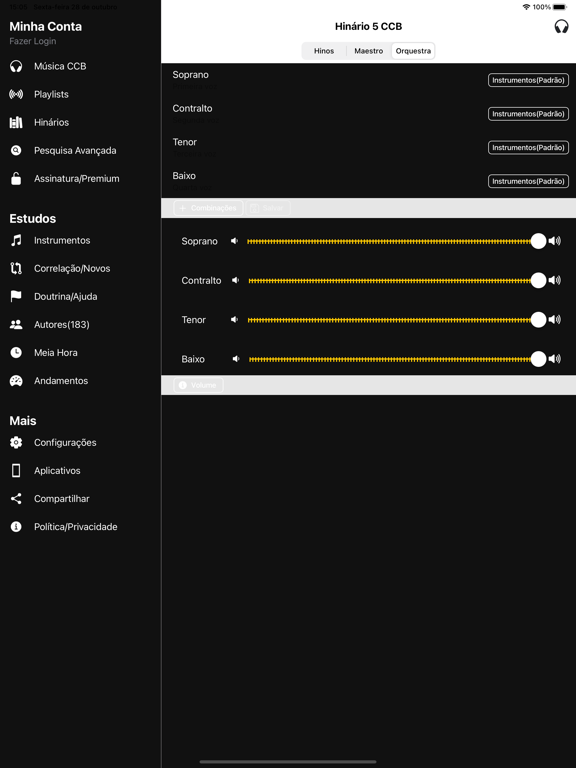576x768 pixels.
Task: Open Hinários menu item
Action: point(51,122)
